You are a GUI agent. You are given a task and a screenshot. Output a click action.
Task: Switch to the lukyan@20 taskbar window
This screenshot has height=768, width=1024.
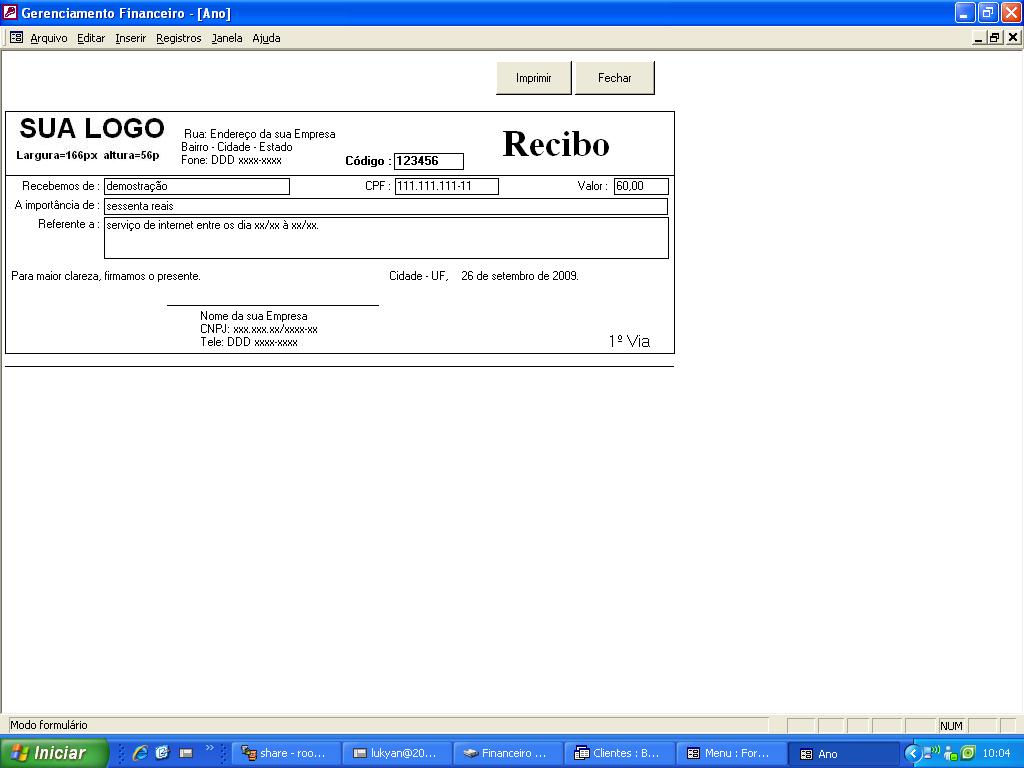pyautogui.click(x=396, y=753)
